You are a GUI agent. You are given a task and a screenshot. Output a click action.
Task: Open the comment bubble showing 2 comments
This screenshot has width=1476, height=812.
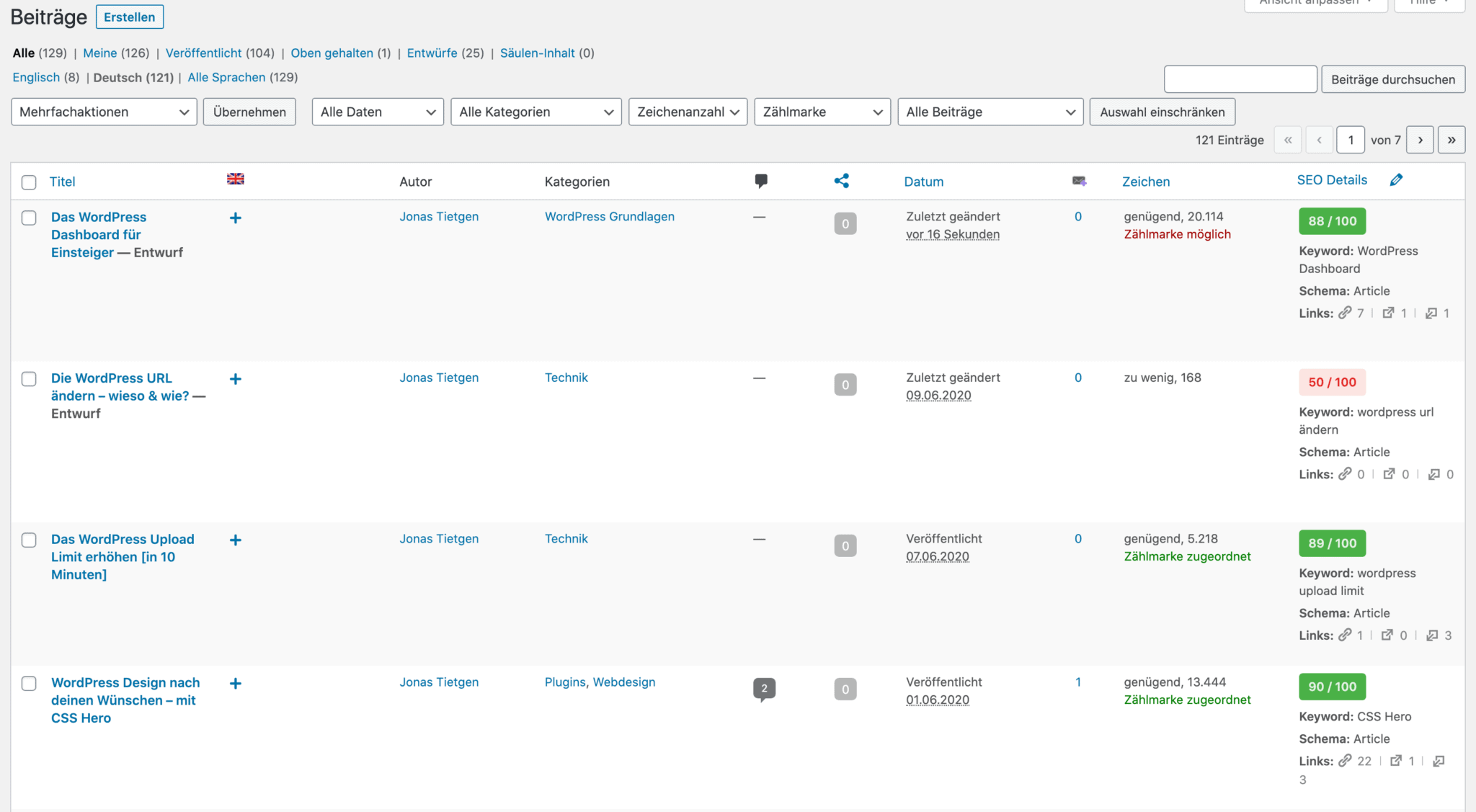tap(763, 689)
